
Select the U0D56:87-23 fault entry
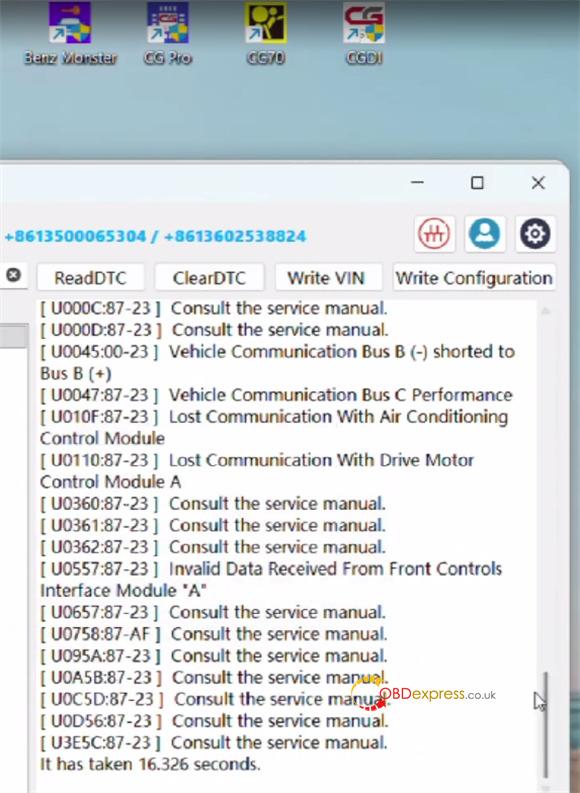point(214,721)
